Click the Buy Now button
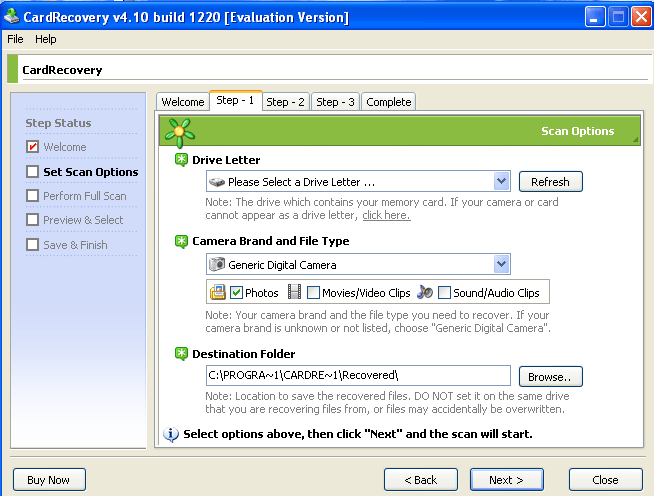 49,480
